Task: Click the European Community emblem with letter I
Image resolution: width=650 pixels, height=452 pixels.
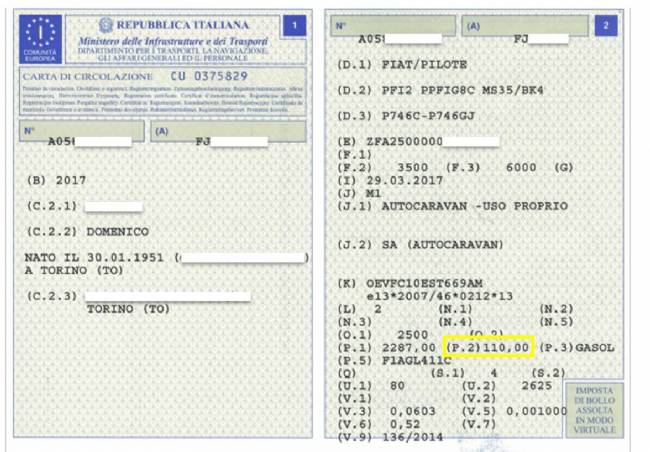Action: tap(41, 37)
